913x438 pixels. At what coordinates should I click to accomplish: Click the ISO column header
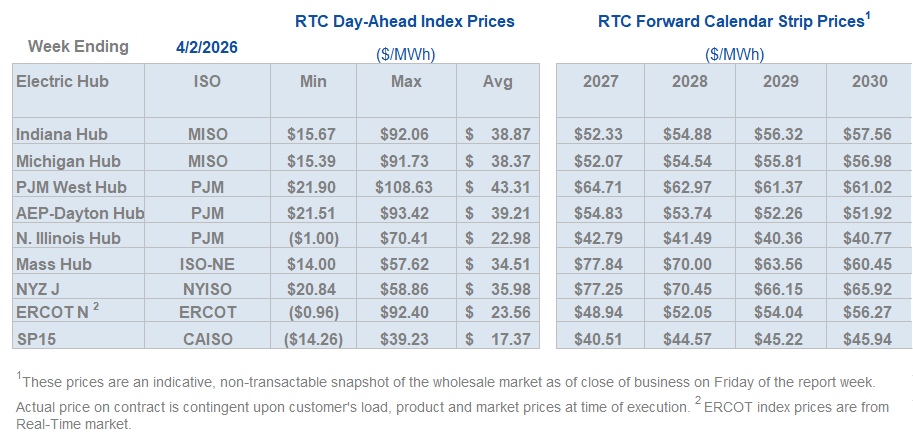point(207,81)
